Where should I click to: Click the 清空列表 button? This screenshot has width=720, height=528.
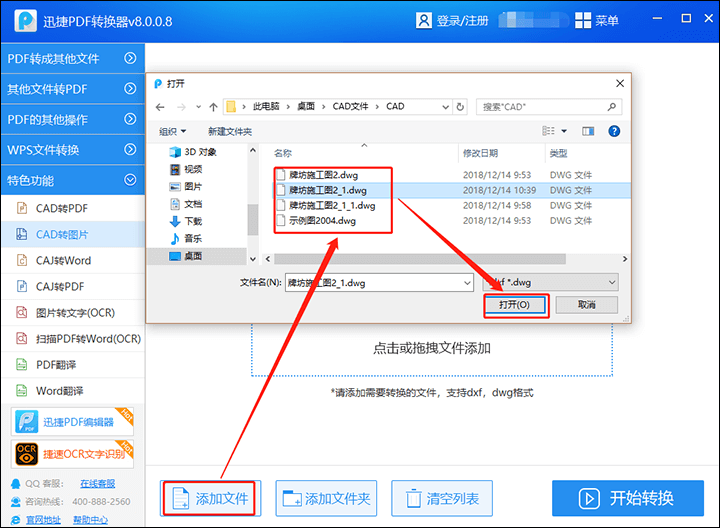point(442,499)
